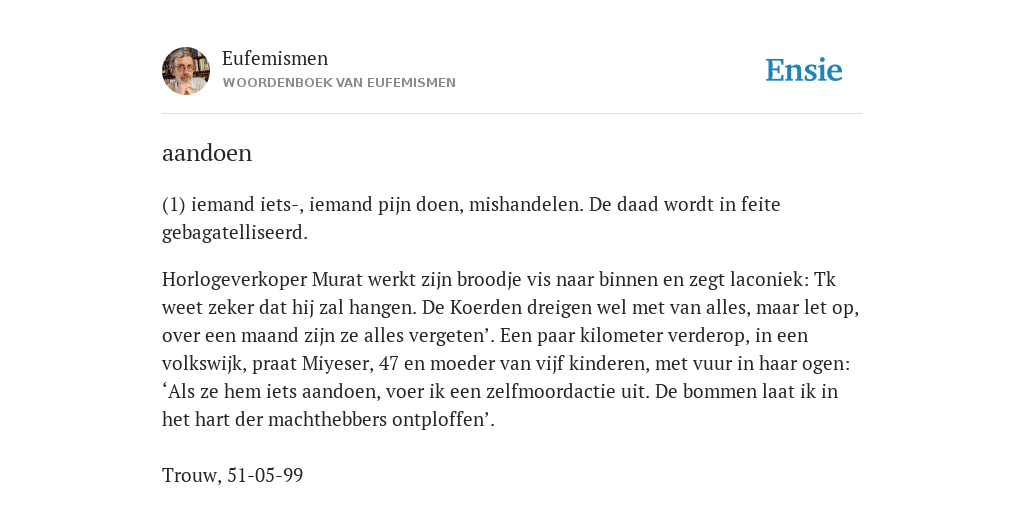The height and width of the screenshot is (512, 1024).
Task: Click the word laconiek in the paragraph
Action: tap(771, 280)
